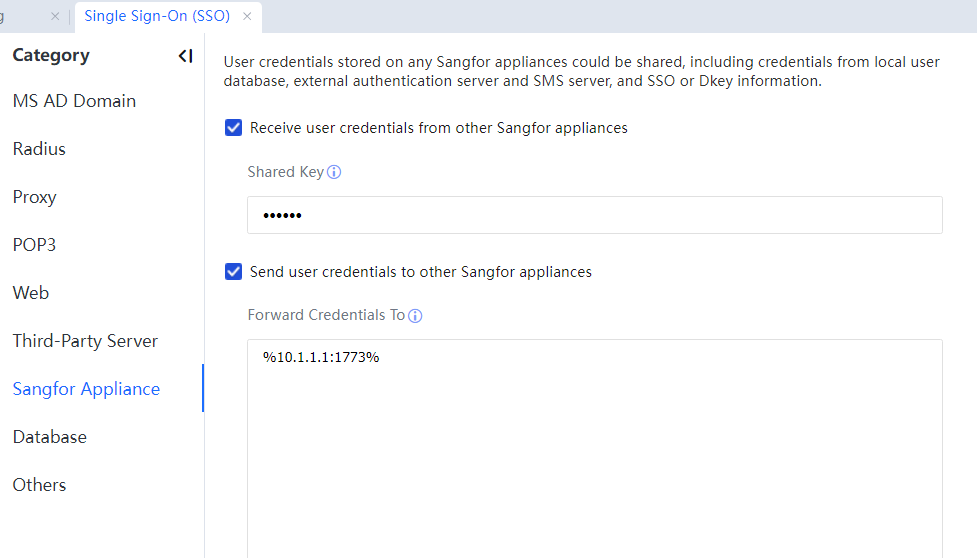The width and height of the screenshot is (977, 558).
Task: Go to the Proxy category
Action: pos(34,197)
